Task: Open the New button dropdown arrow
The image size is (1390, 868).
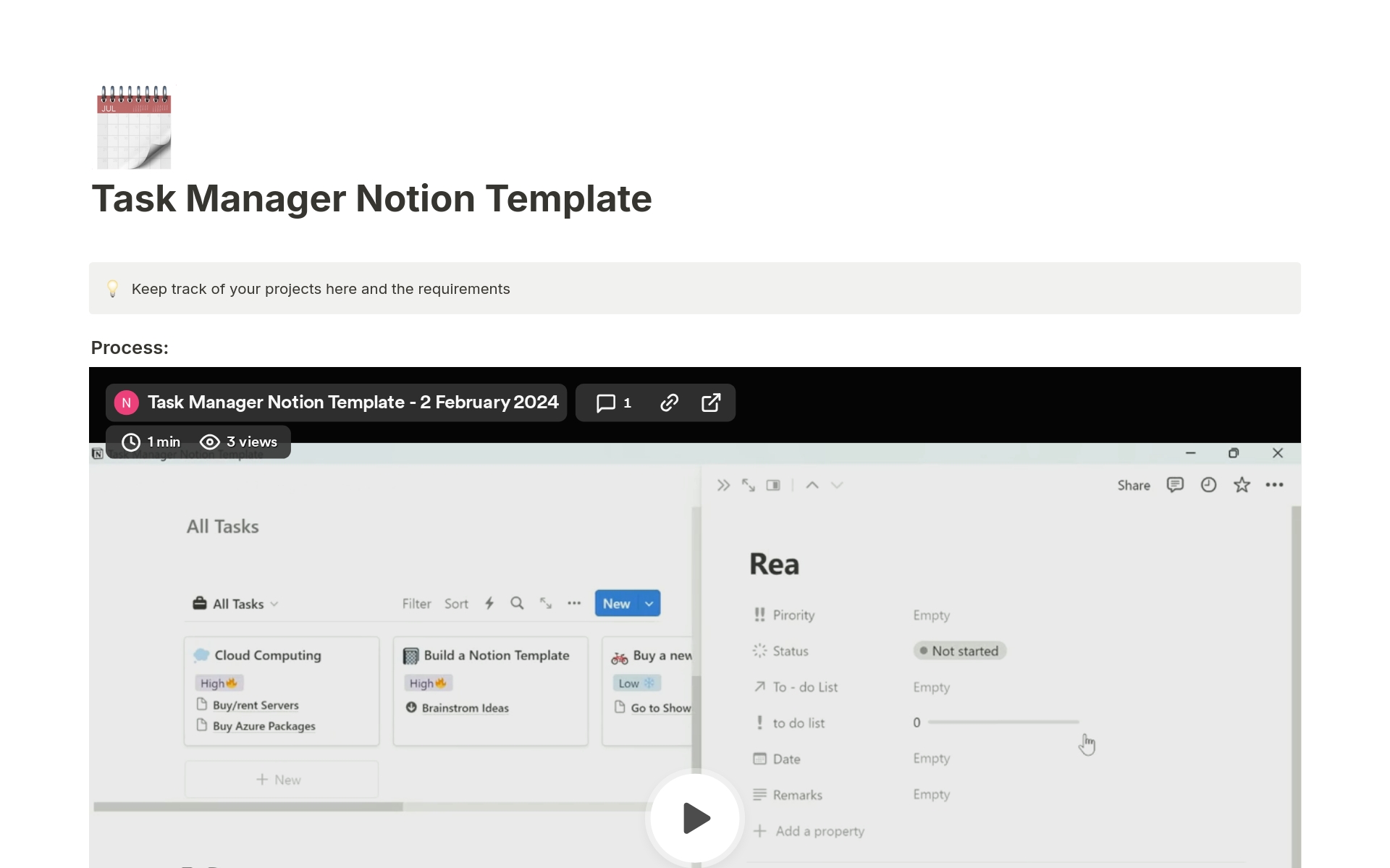Action: coord(649,604)
